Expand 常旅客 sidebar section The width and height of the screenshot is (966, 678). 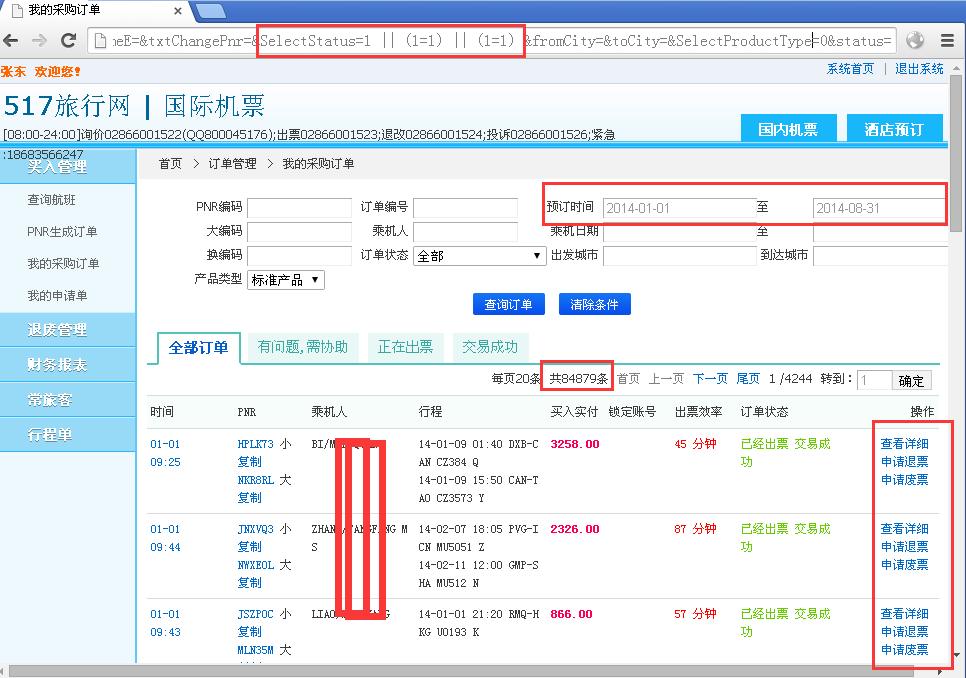[x=68, y=400]
